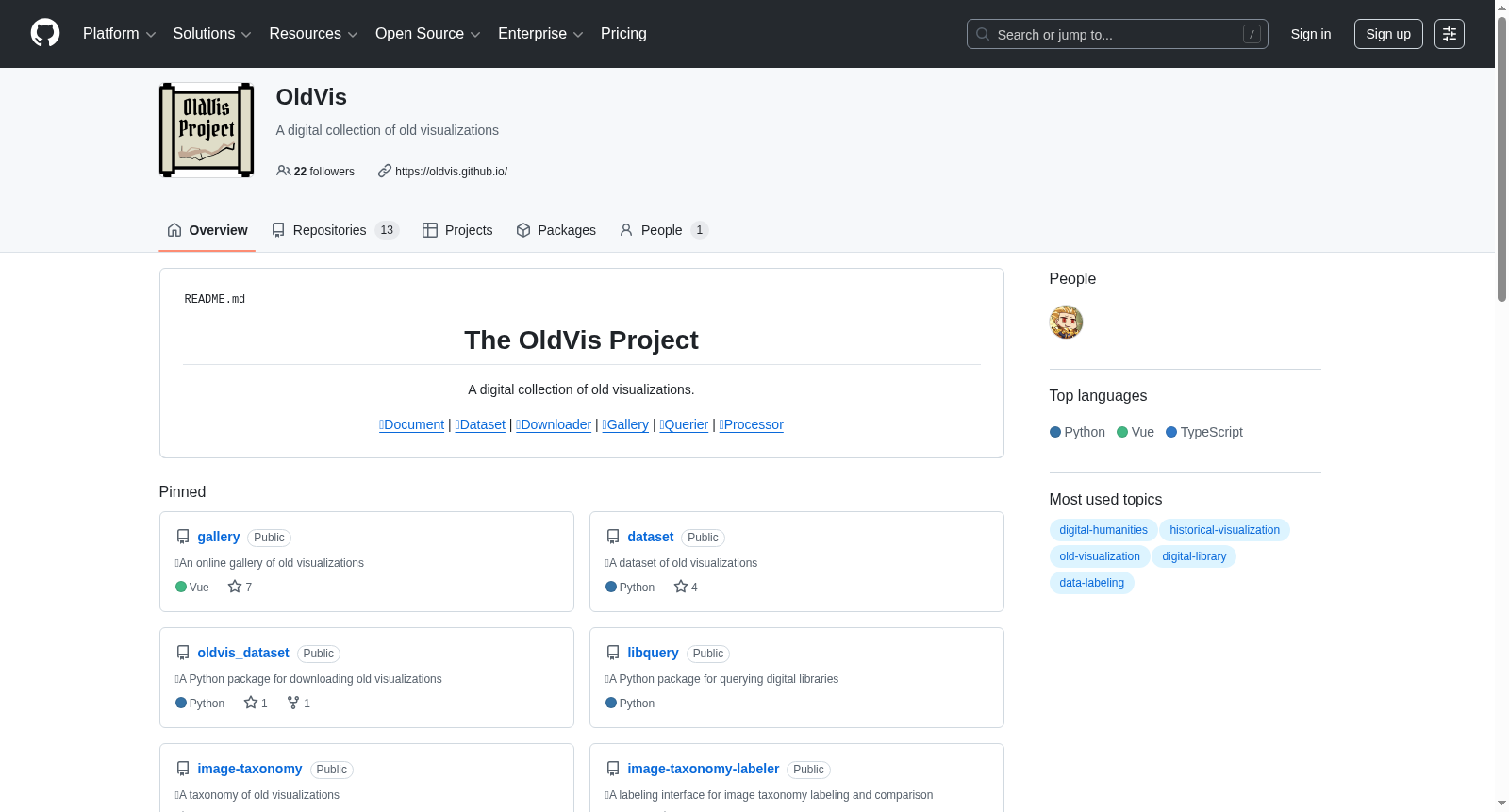The width and height of the screenshot is (1509, 812).
Task: Open the Document link in README
Action: (411, 424)
